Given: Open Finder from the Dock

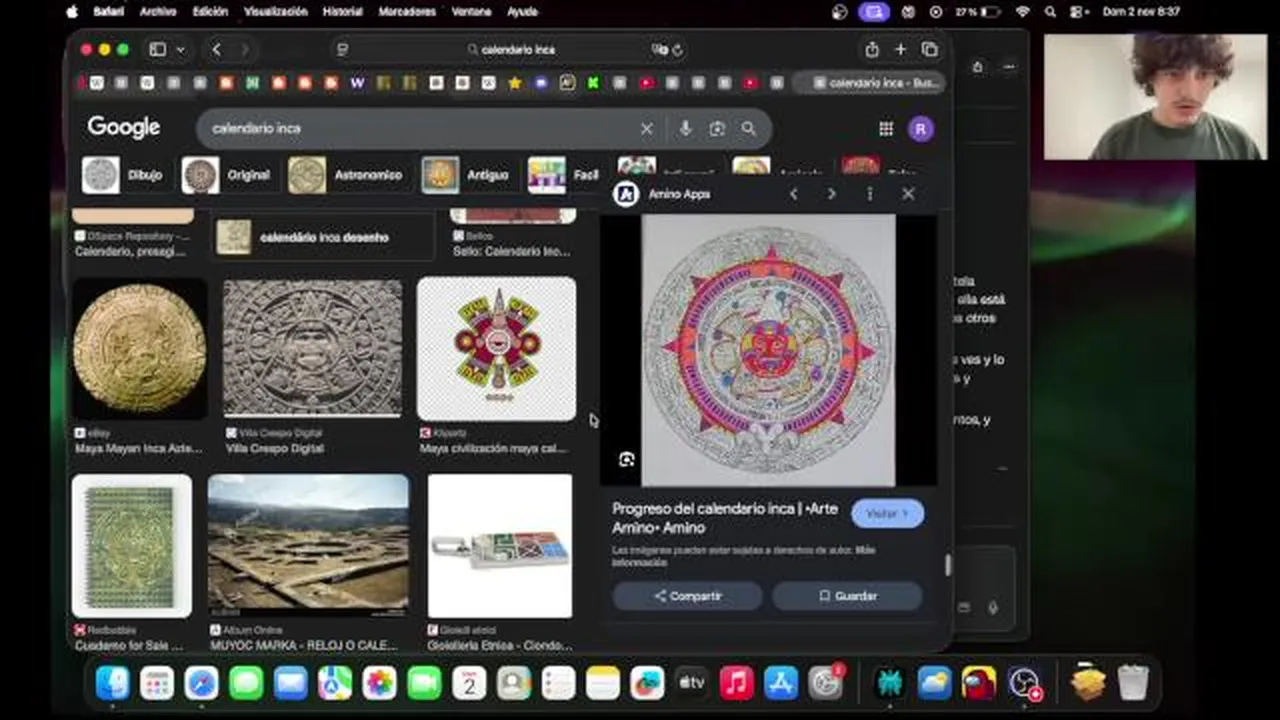Looking at the screenshot, I should click(x=112, y=683).
